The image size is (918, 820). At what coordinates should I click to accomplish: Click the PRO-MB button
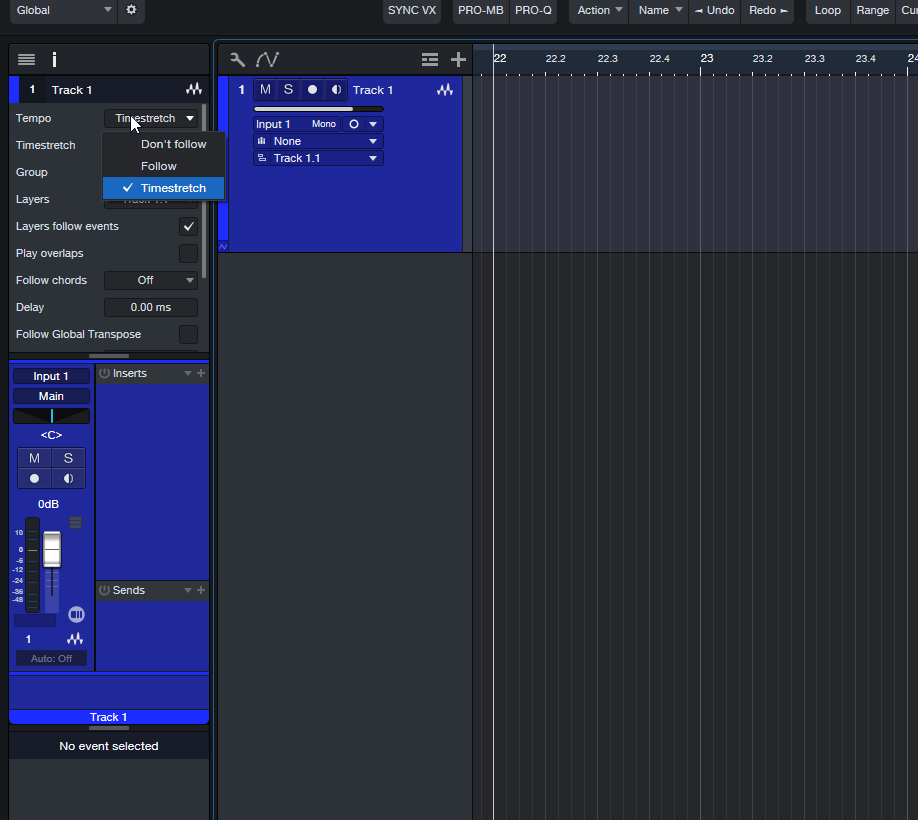tap(481, 10)
